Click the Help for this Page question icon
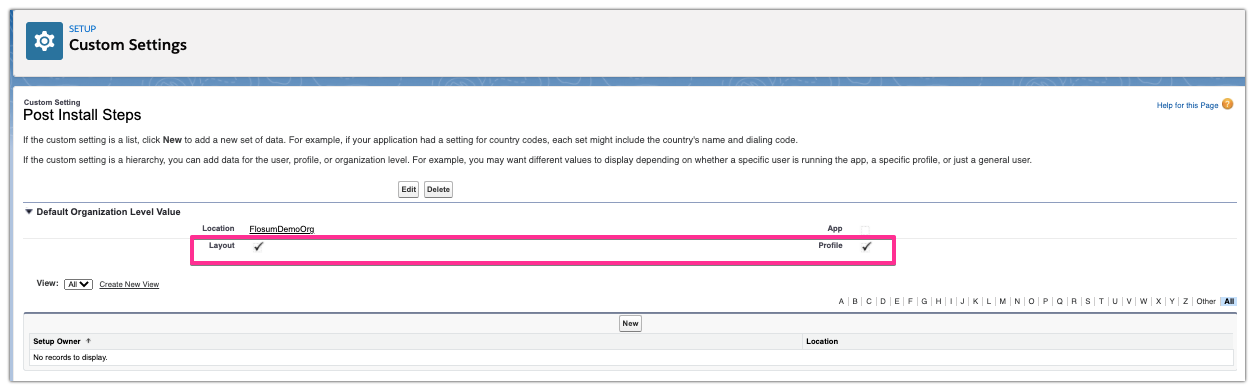The image size is (1255, 391). pos(1227,104)
